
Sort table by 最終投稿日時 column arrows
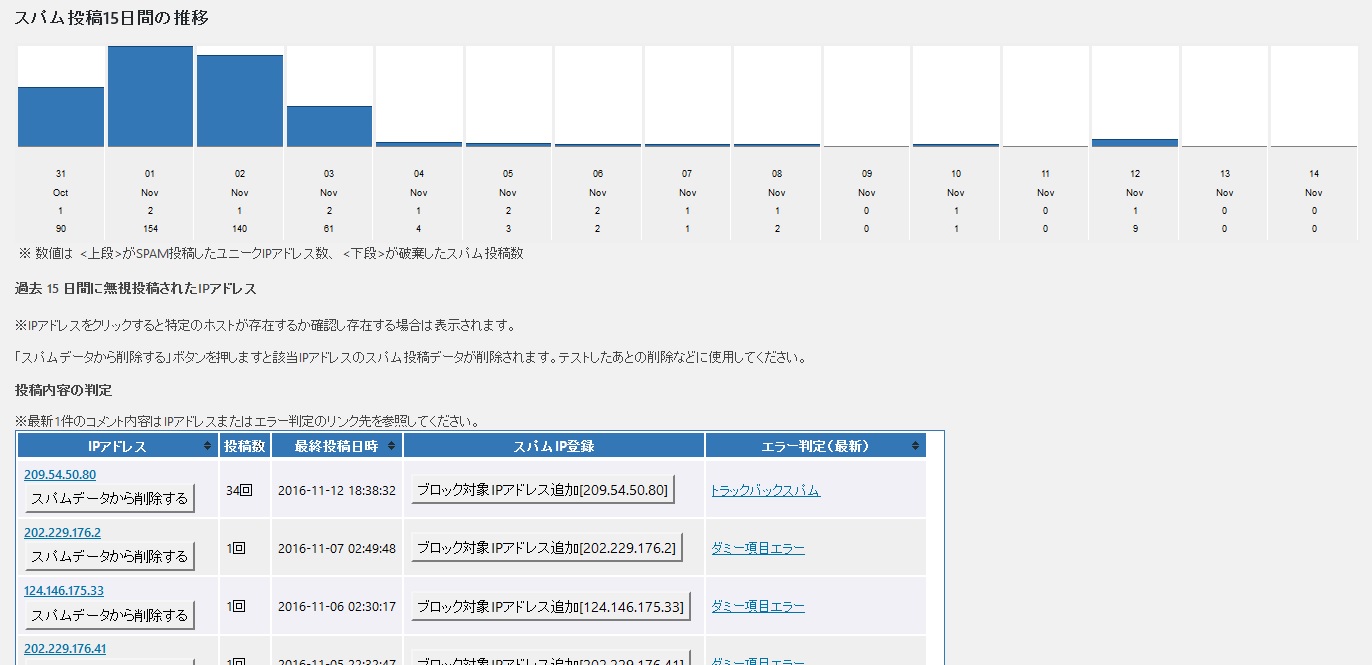point(391,446)
